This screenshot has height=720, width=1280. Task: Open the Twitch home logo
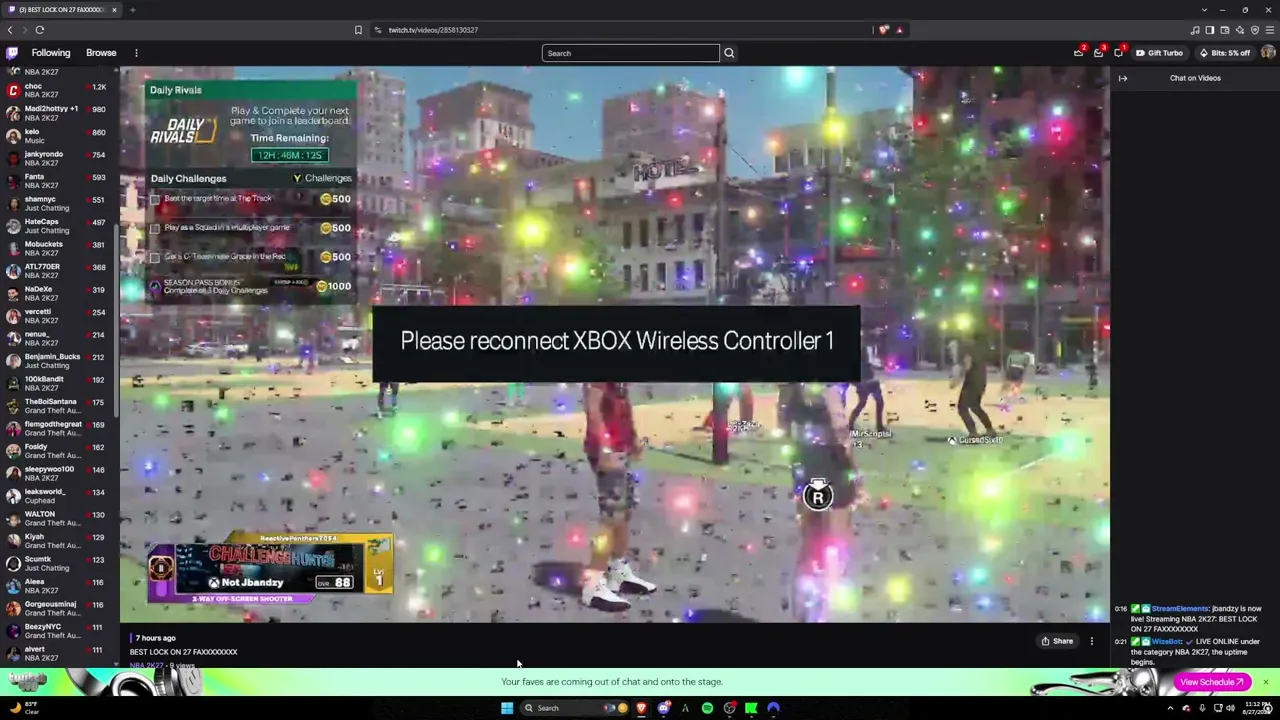tap(12, 53)
